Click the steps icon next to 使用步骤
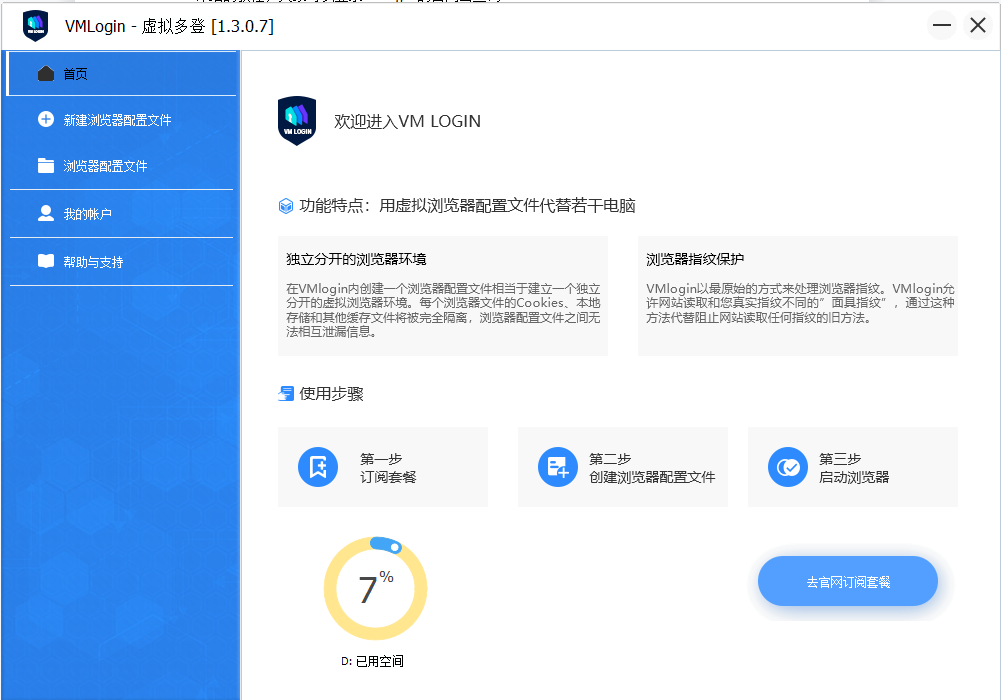This screenshot has height=700, width=1001. [x=285, y=393]
